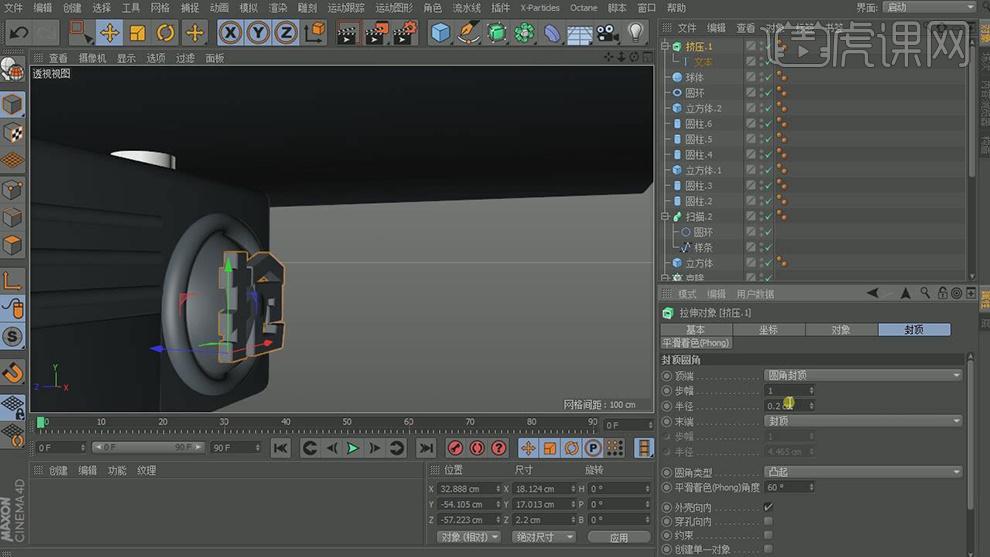
Task: Open the Floor environment icon
Action: (x=580, y=32)
